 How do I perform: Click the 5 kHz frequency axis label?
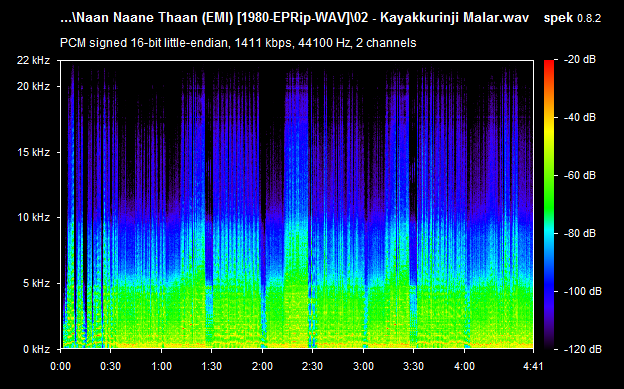(36, 283)
